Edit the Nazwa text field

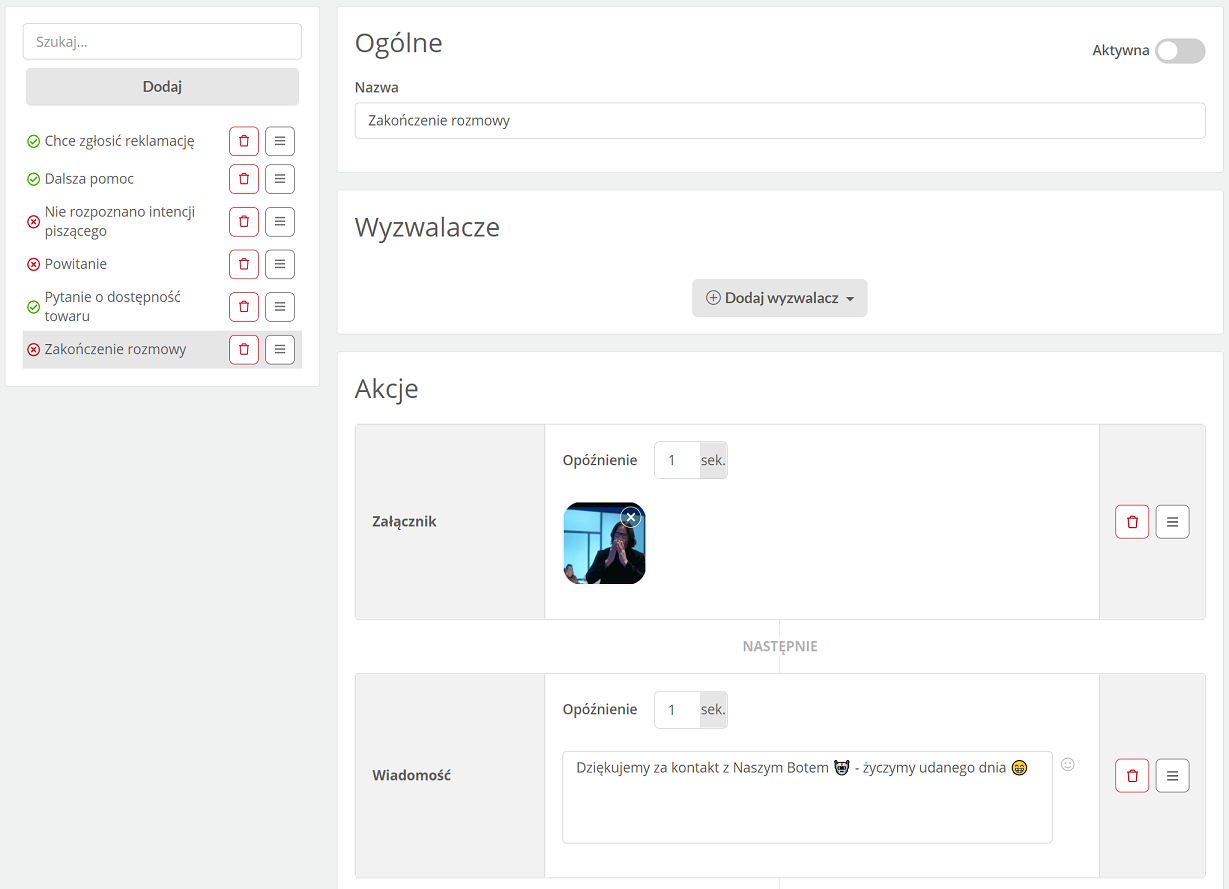coord(780,121)
